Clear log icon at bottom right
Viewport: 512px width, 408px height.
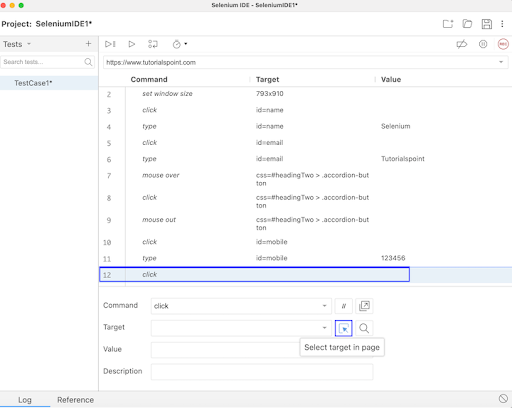point(503,398)
